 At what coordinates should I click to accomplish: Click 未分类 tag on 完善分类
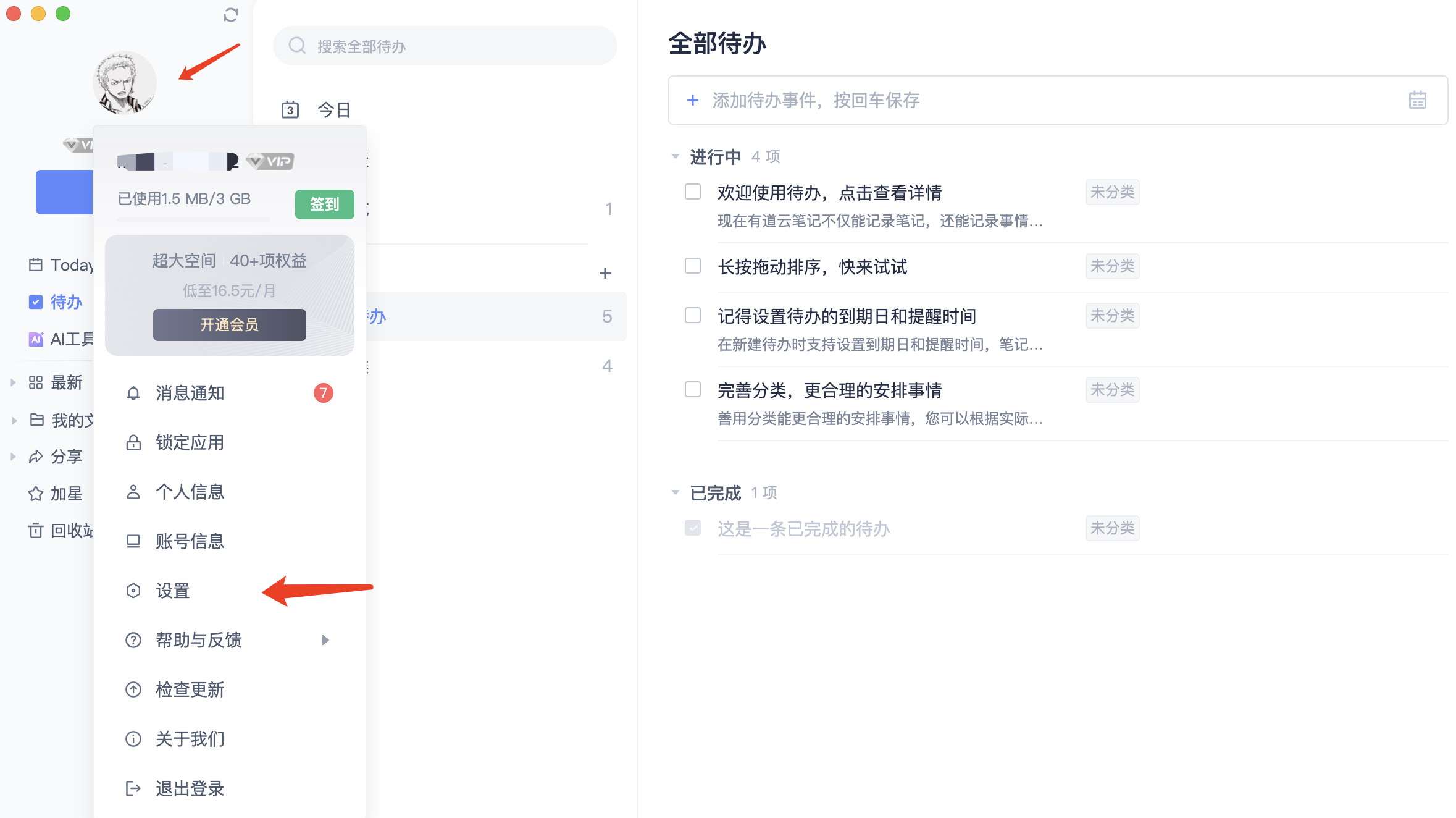pyautogui.click(x=1113, y=390)
